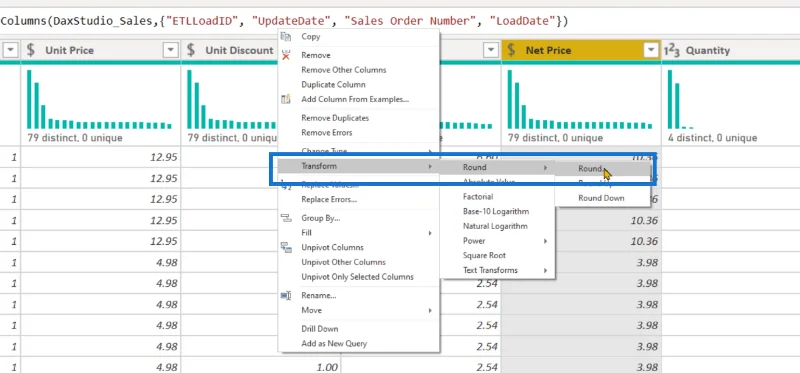The width and height of the screenshot is (800, 373).
Task: Select the Net Price column header
Action: pos(581,50)
